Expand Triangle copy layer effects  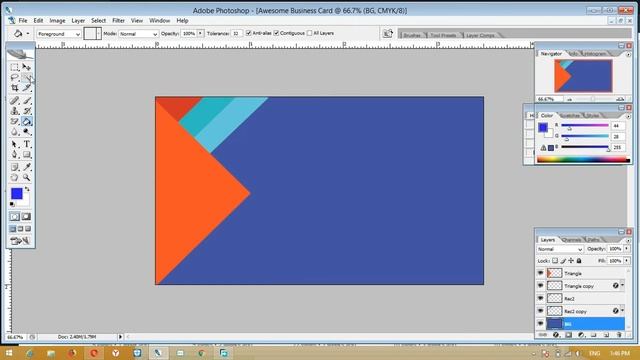622,286
